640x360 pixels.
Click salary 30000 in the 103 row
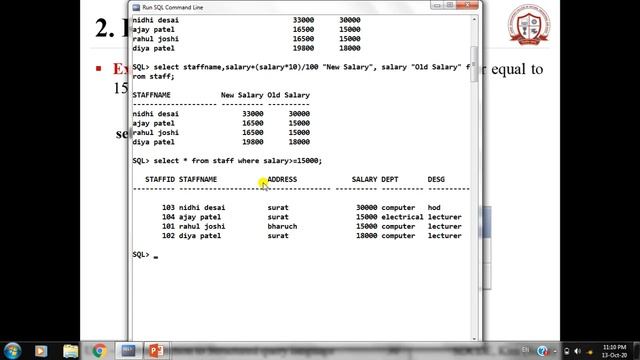click(367, 208)
